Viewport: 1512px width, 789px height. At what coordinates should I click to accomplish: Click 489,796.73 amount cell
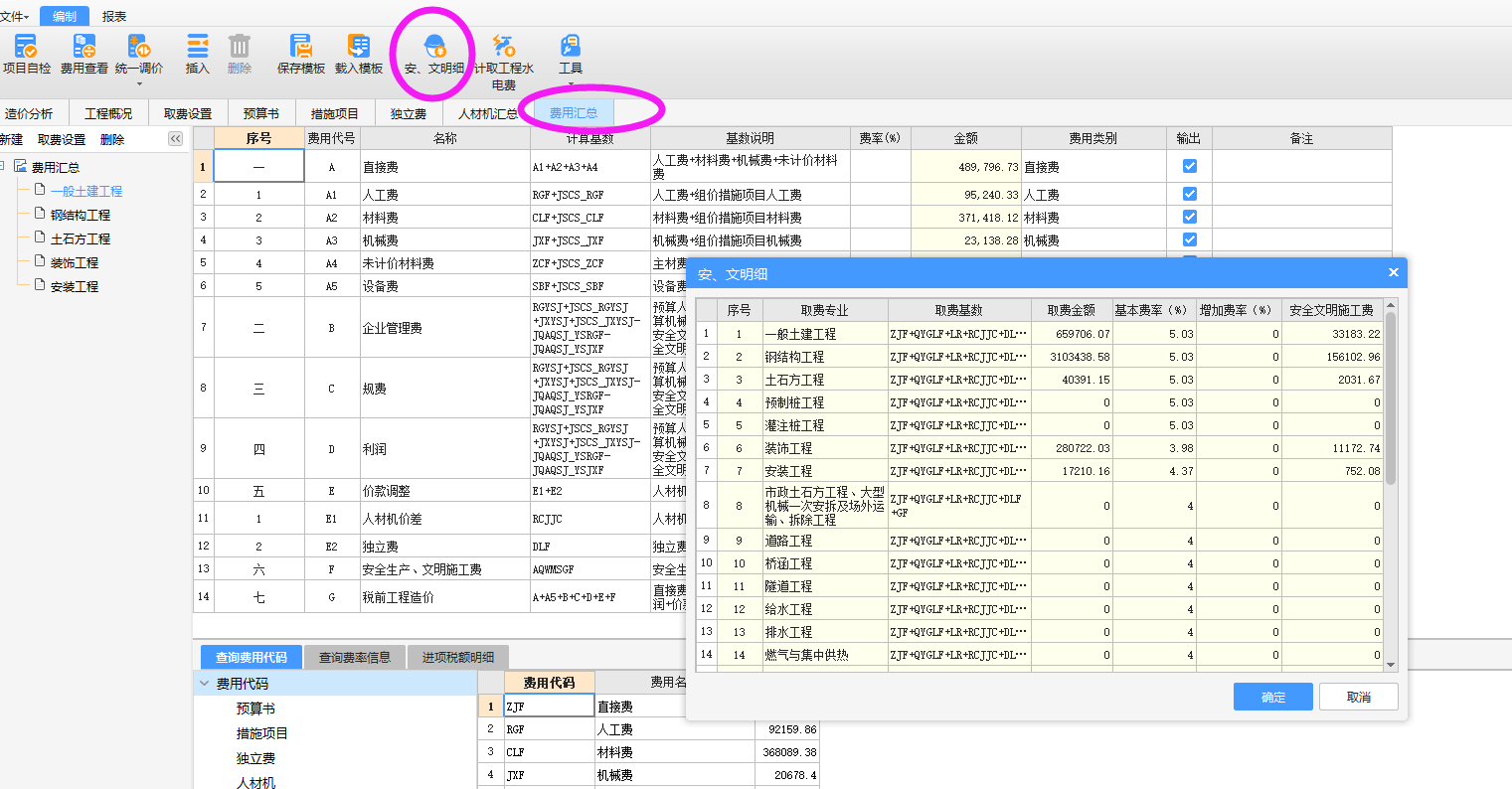966,167
